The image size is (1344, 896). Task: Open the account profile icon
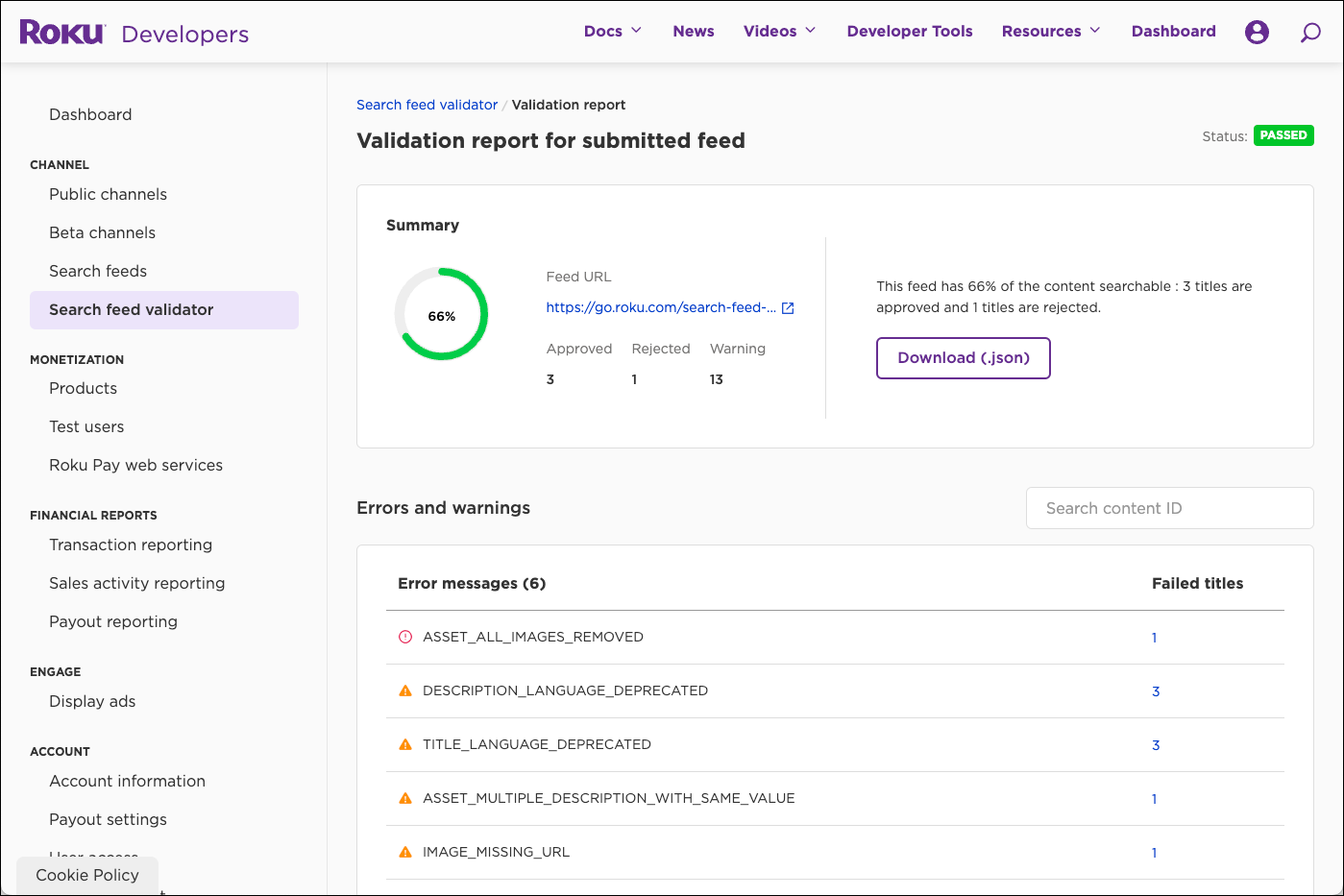pyautogui.click(x=1257, y=31)
